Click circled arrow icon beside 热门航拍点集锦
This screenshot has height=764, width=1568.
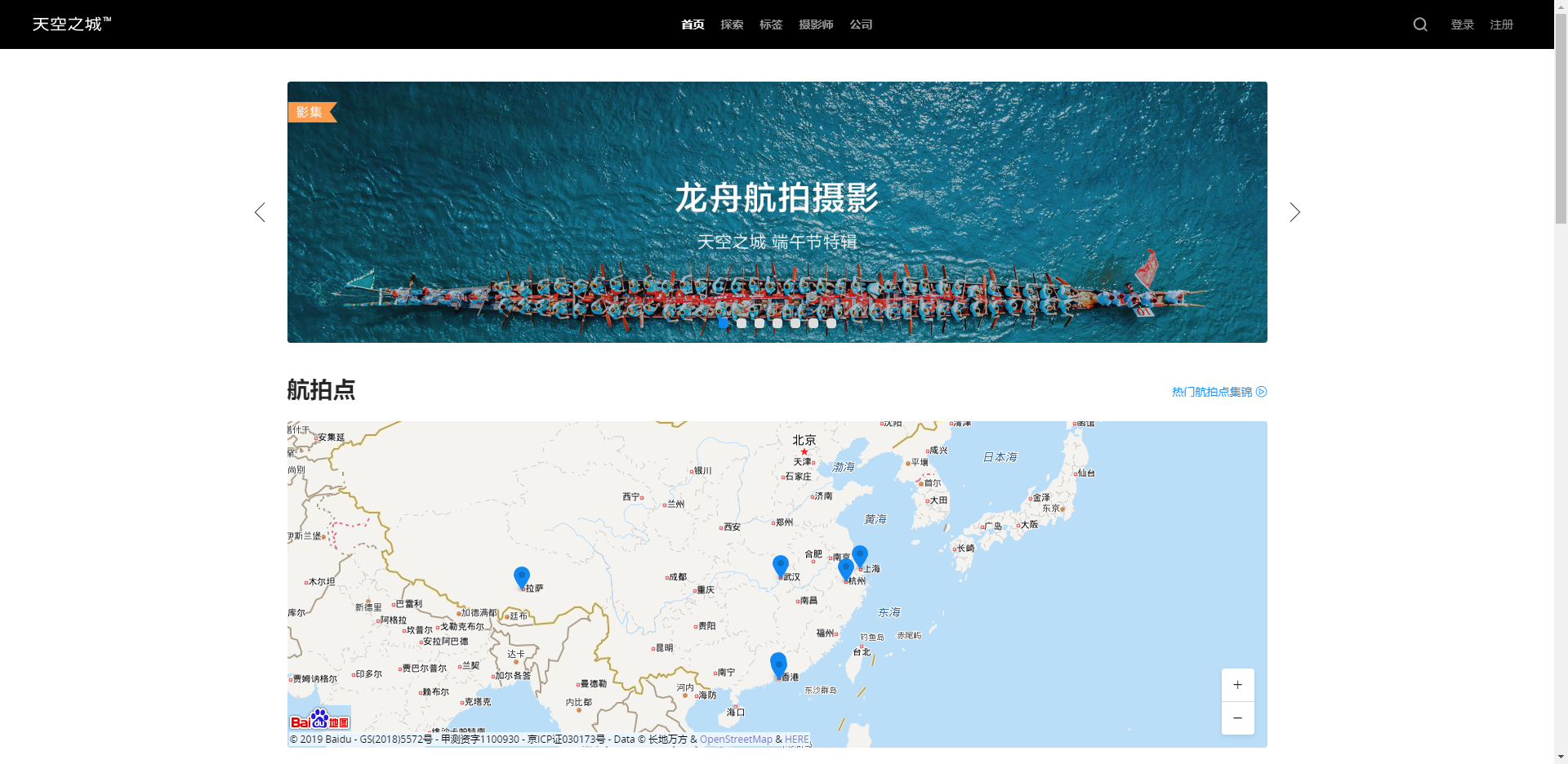coord(1262,392)
